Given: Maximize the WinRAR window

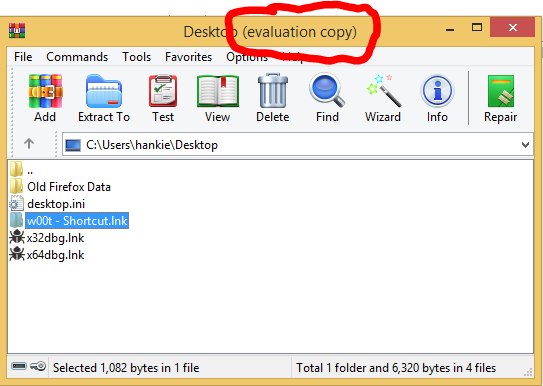Looking at the screenshot, I should [x=477, y=27].
